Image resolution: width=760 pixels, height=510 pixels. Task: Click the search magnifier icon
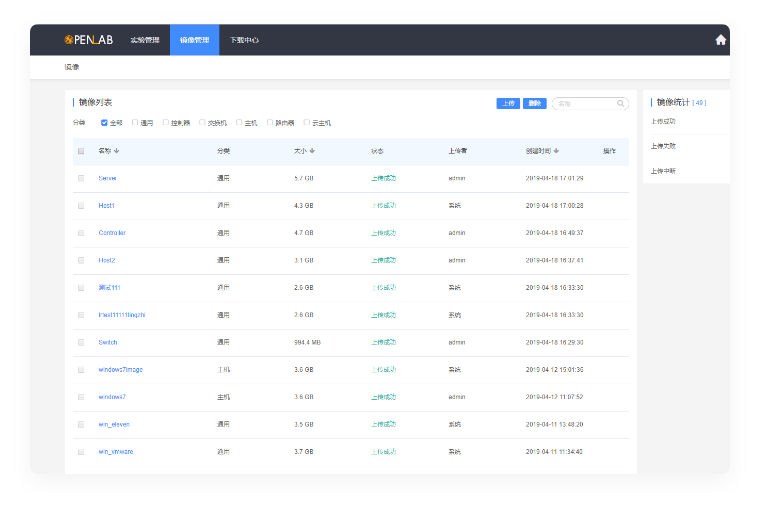pyautogui.click(x=620, y=103)
